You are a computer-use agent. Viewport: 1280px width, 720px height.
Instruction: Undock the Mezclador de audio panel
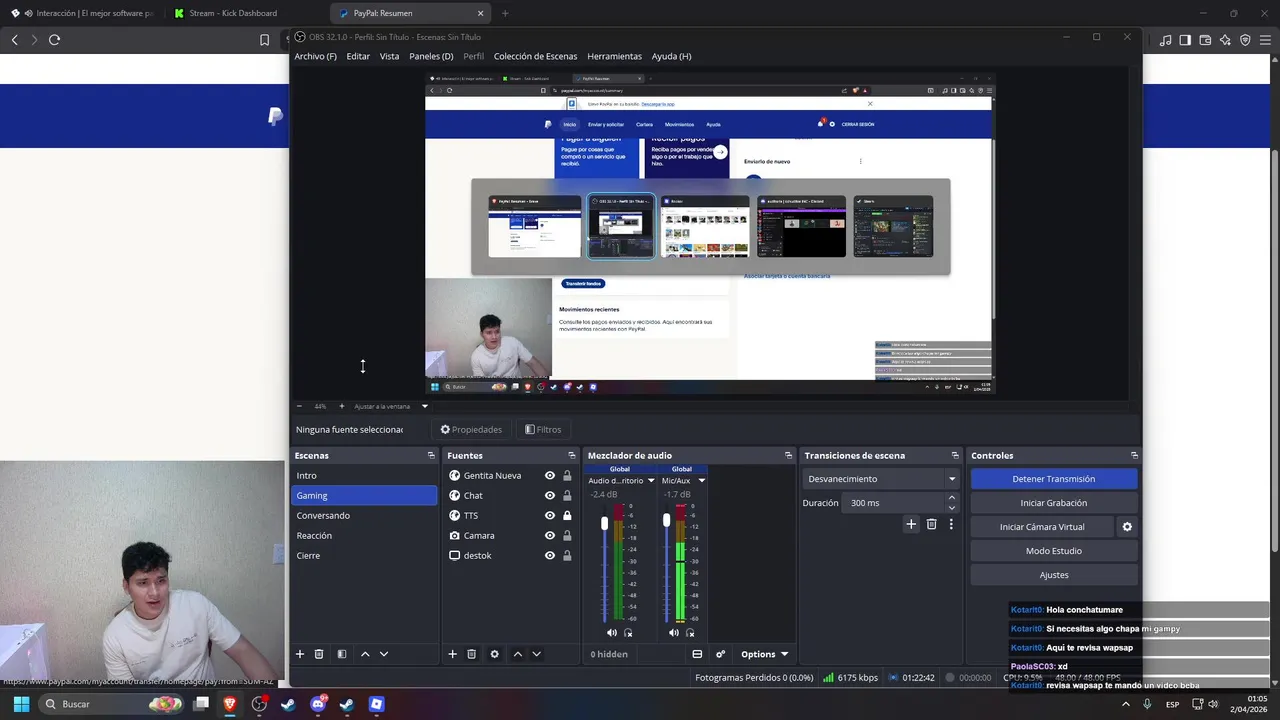pyautogui.click(x=788, y=455)
